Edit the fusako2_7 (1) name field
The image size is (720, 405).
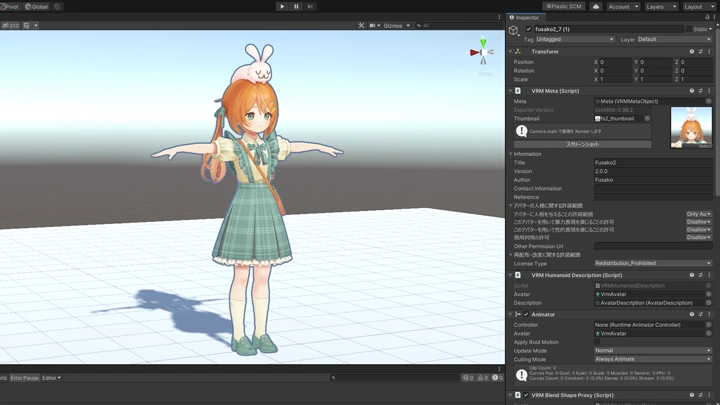pyautogui.click(x=609, y=29)
